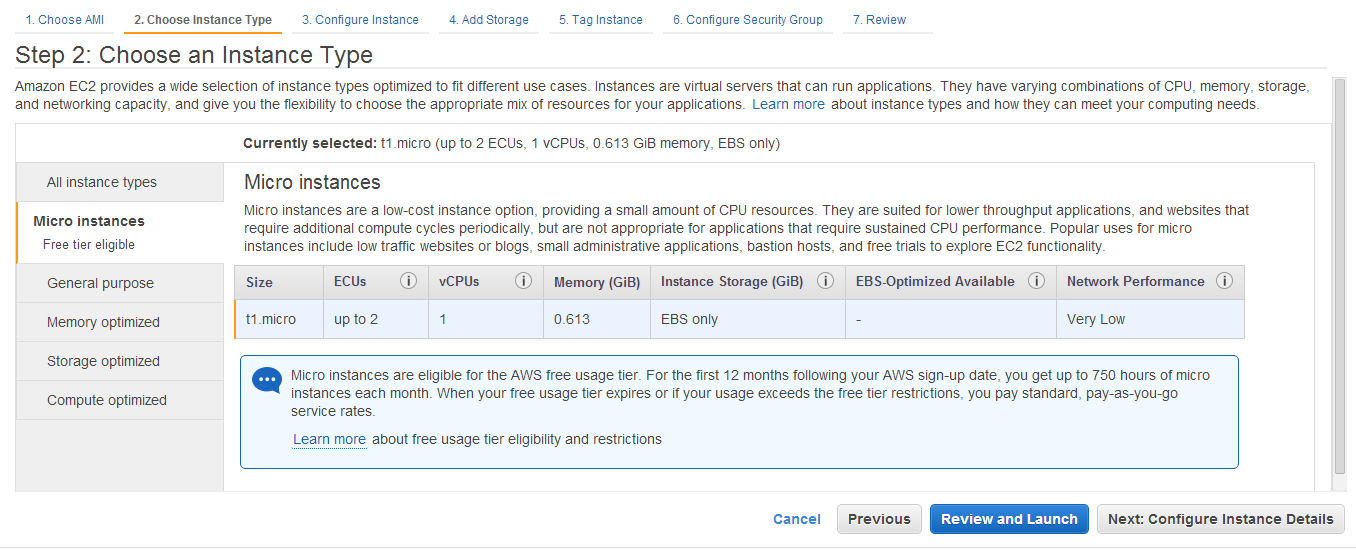Choose Compute optimized instance category

point(107,400)
